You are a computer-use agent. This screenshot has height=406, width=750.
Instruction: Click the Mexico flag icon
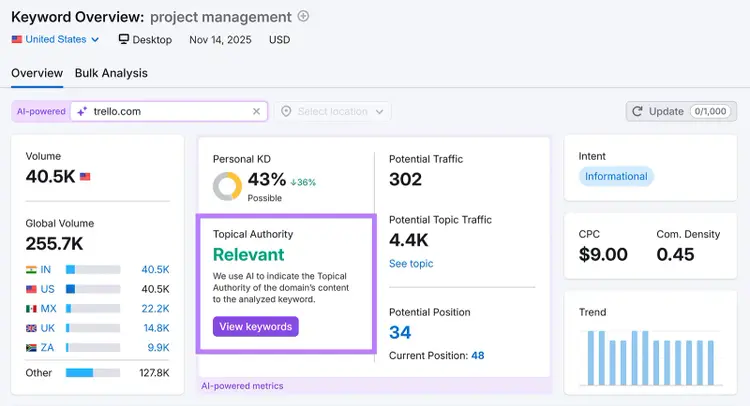tap(31, 308)
